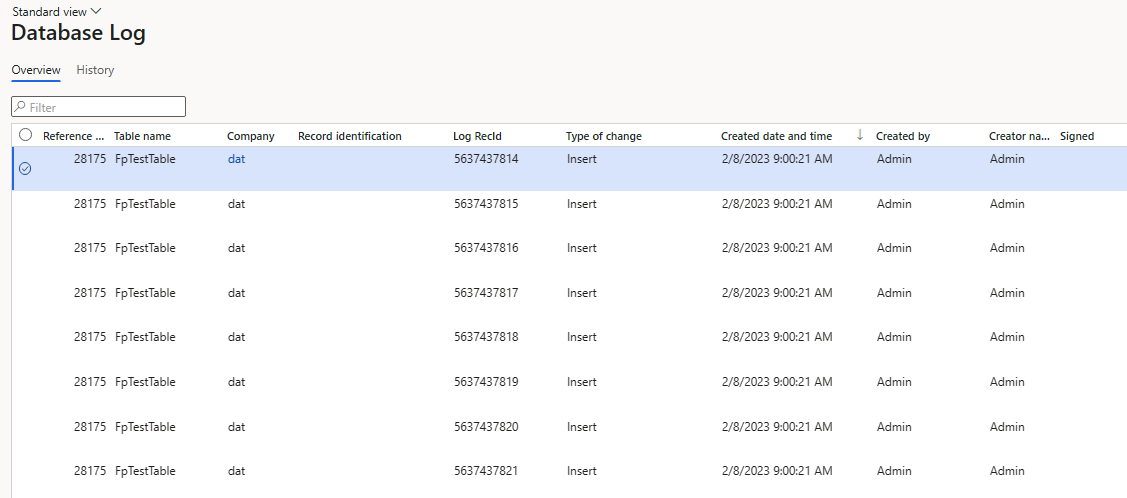Click dat company in row 5637437816
1127x498 pixels.
click(x=236, y=248)
